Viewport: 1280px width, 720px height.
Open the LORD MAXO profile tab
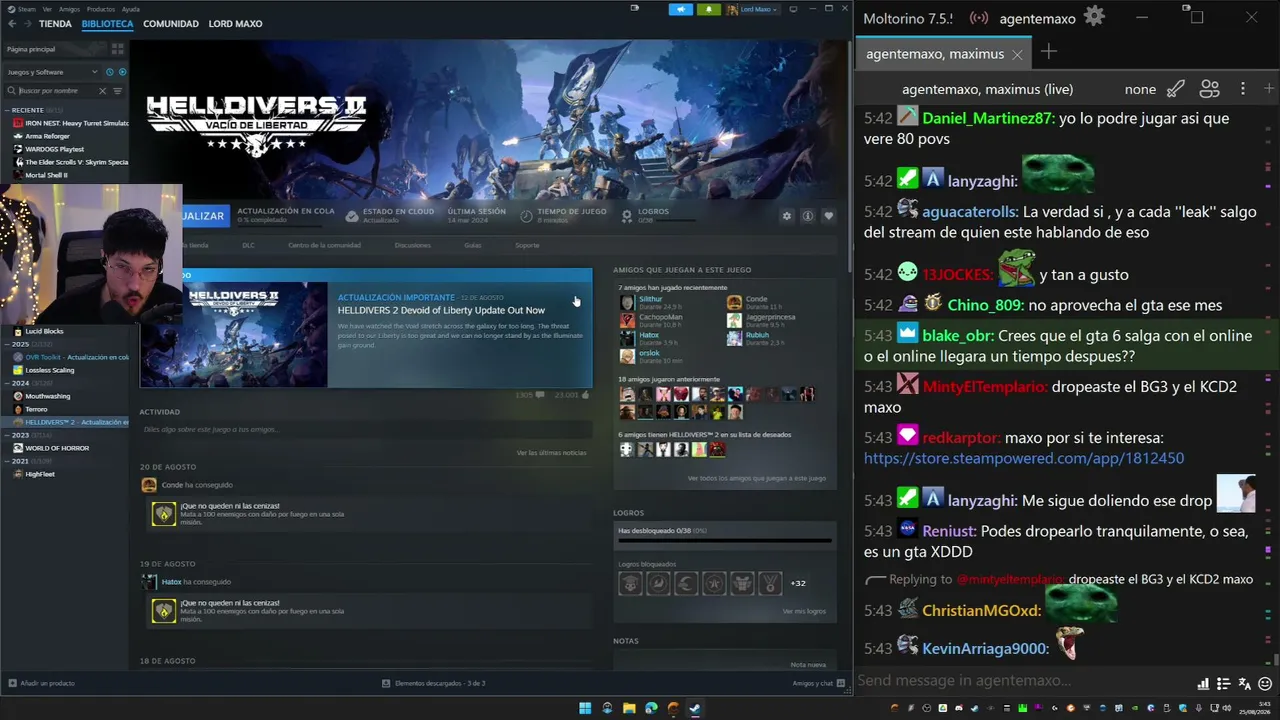[235, 24]
